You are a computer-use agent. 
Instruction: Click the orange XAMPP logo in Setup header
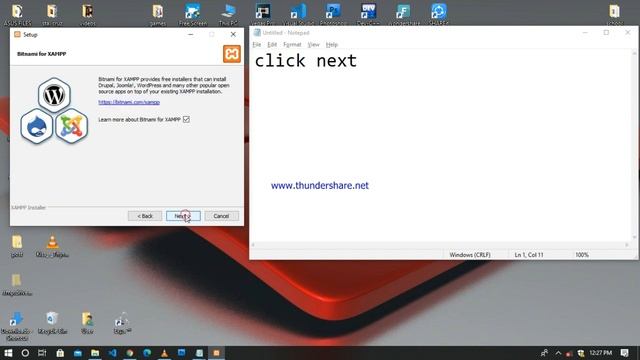point(232,54)
